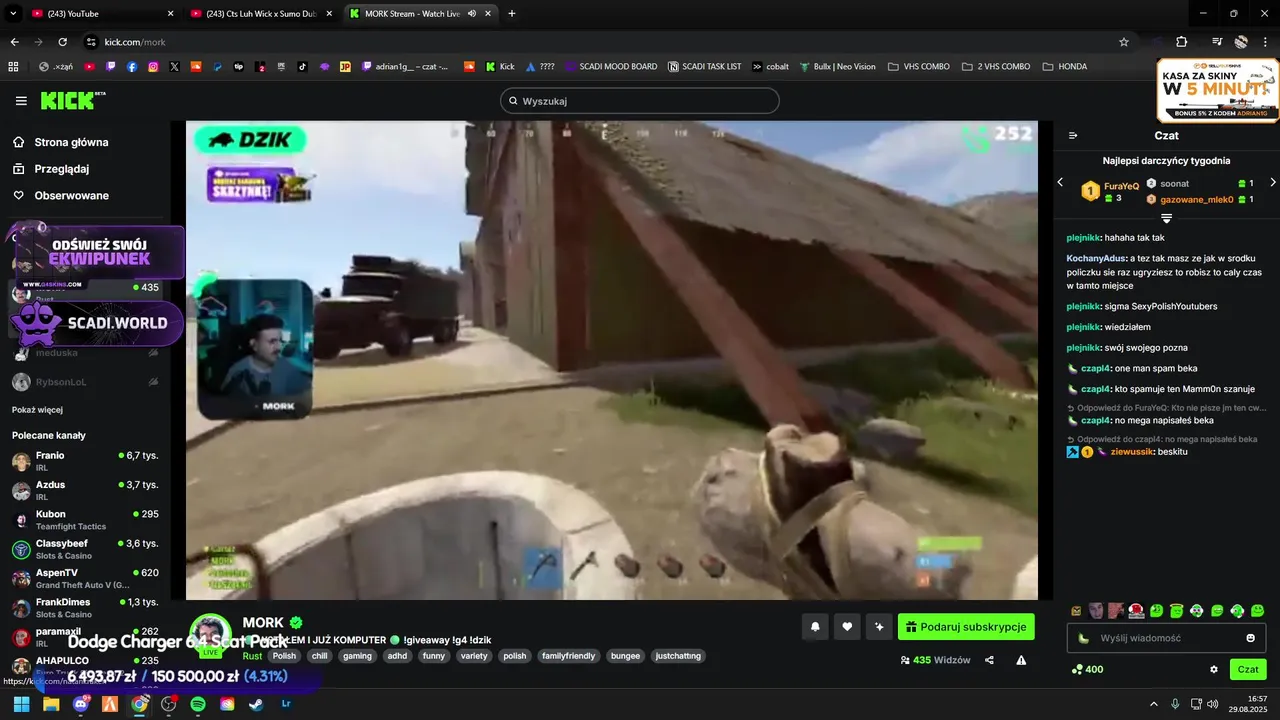
Task: Open Discord from the taskbar
Action: coord(81,704)
